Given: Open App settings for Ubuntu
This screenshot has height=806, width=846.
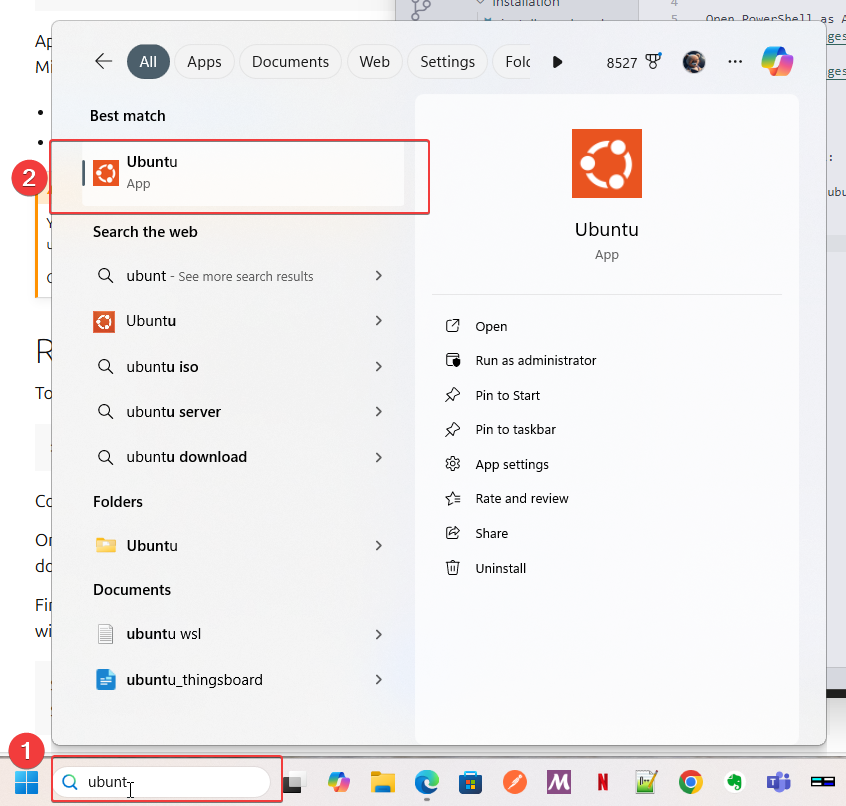Looking at the screenshot, I should [x=511, y=465].
